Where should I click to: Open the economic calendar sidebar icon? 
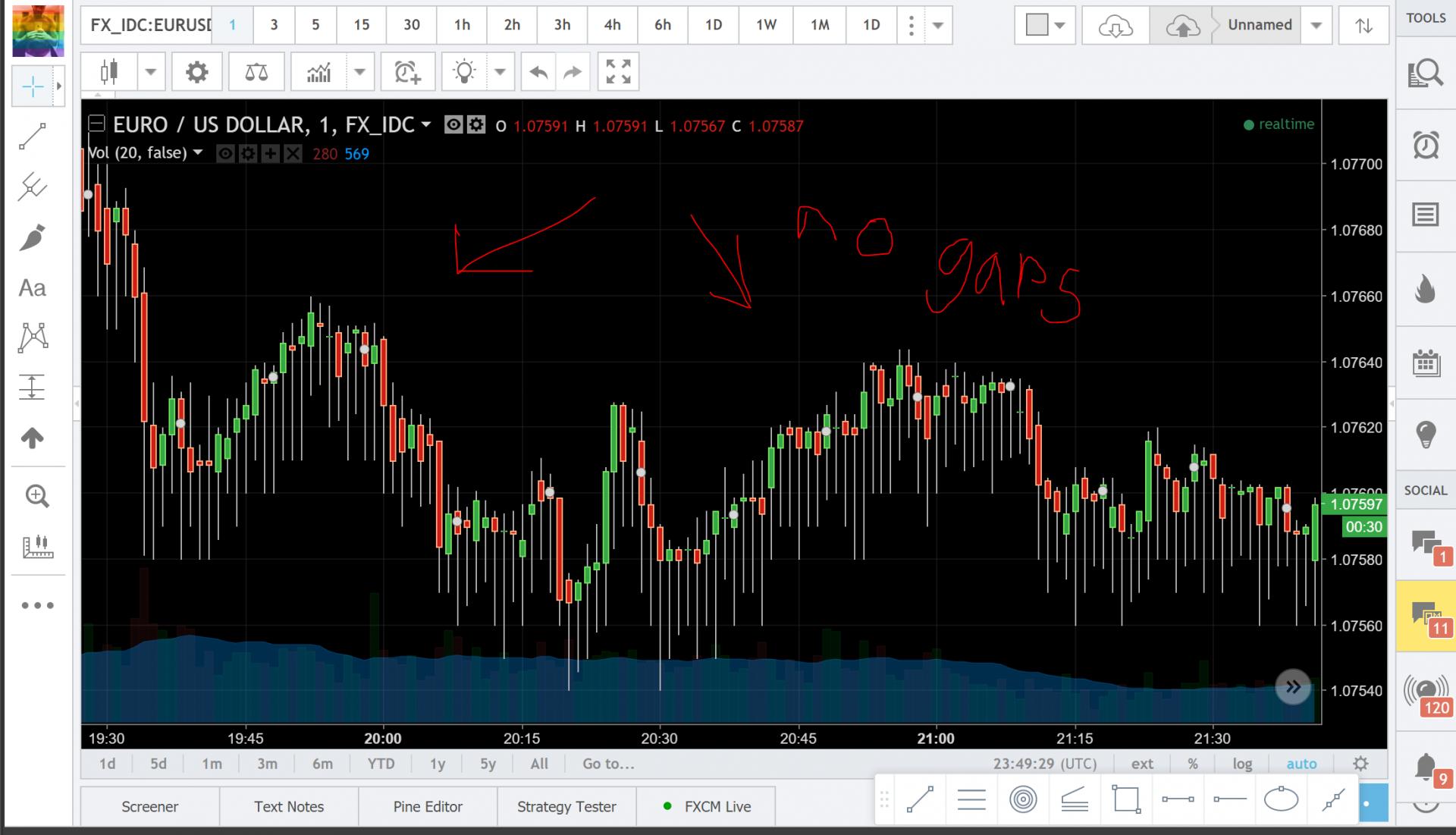pyautogui.click(x=1426, y=363)
